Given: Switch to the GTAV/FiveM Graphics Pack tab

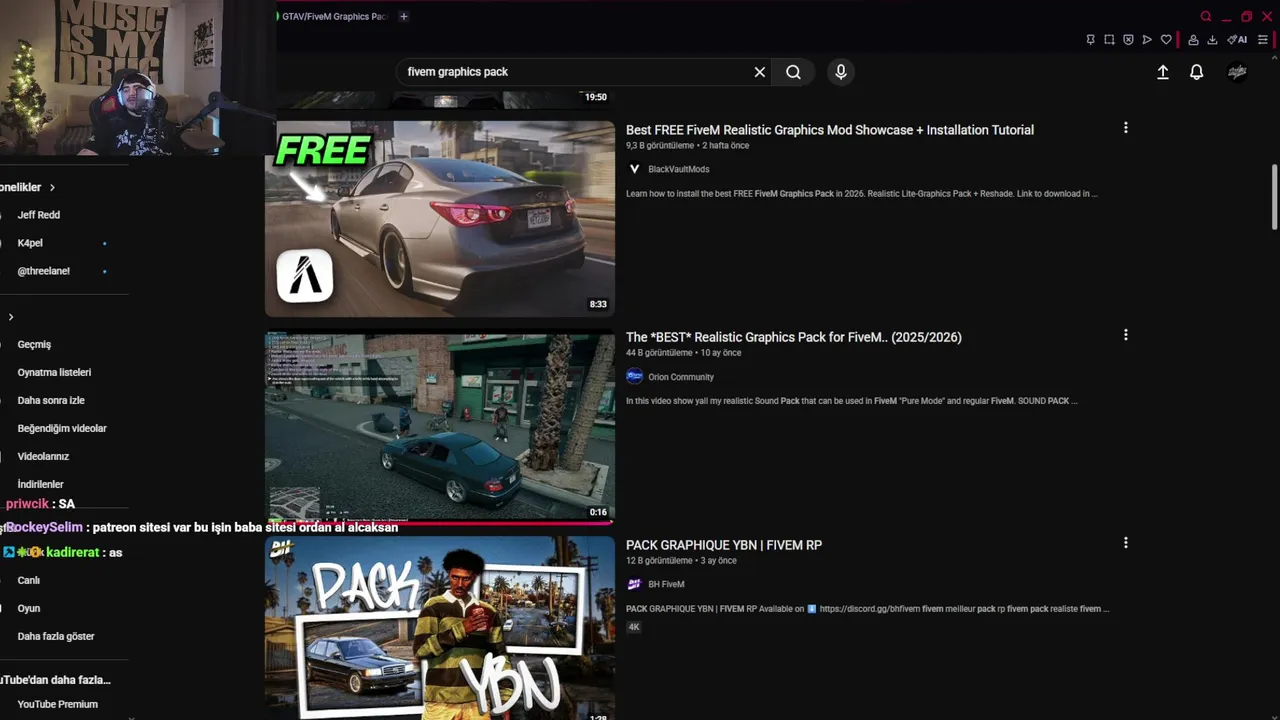Looking at the screenshot, I should click(x=333, y=16).
